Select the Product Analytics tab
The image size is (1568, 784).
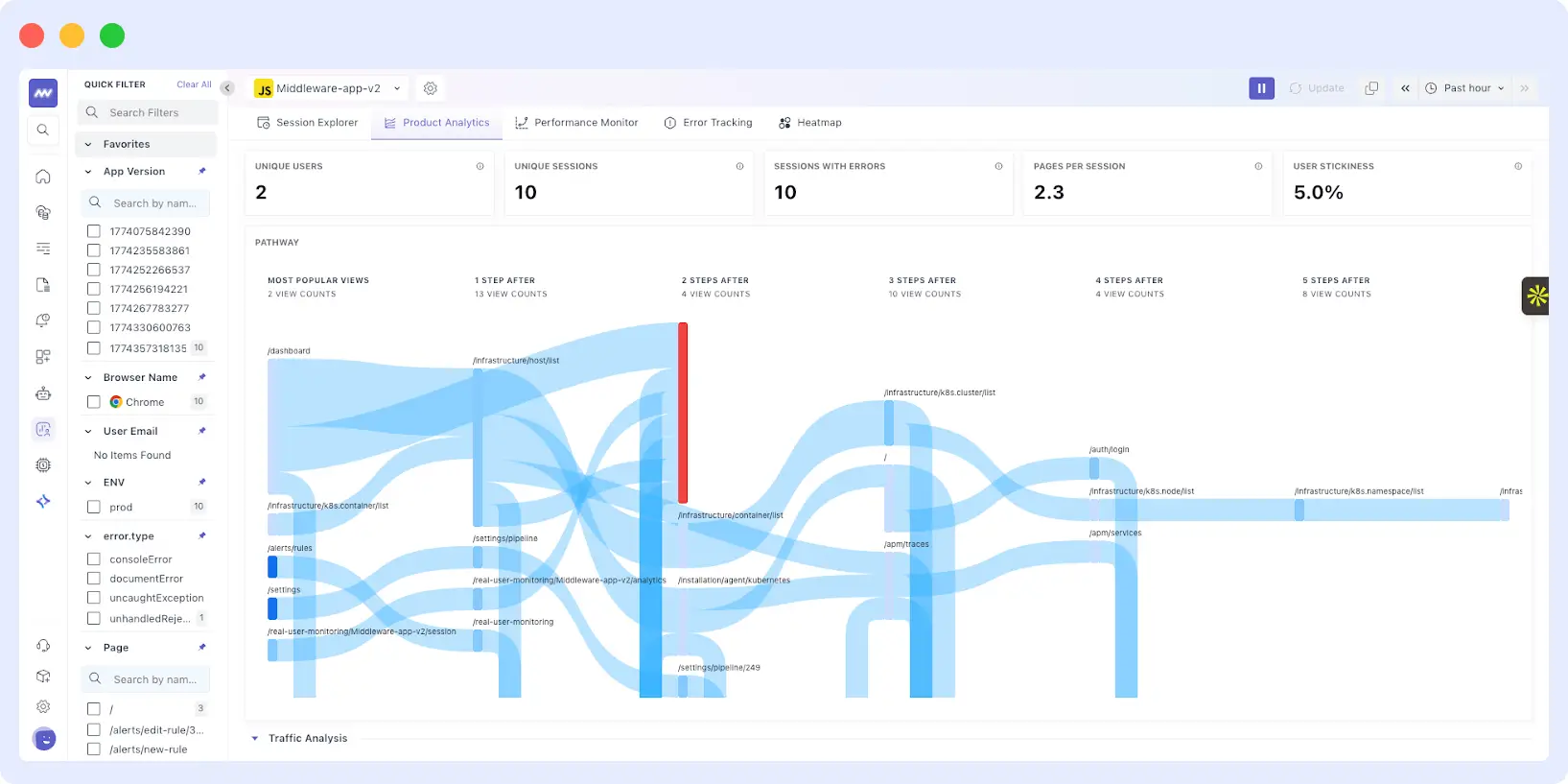click(x=436, y=123)
